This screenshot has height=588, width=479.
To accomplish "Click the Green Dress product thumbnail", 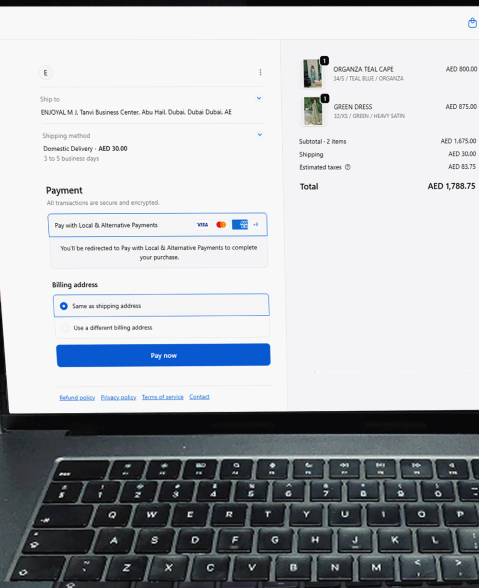I will coord(313,111).
